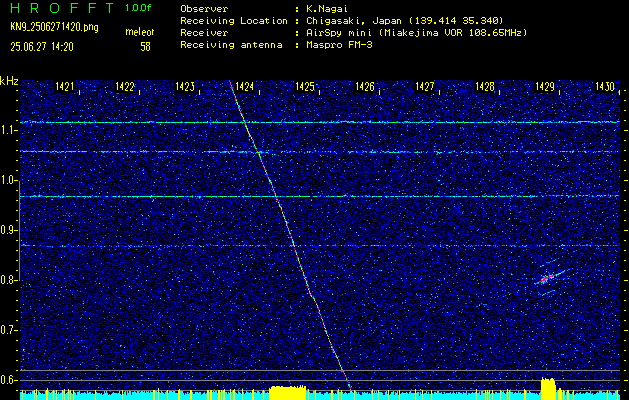Click the wide yellow detection block near 1425
Image resolution: width=629 pixels, height=400 pixels.
pos(288,393)
